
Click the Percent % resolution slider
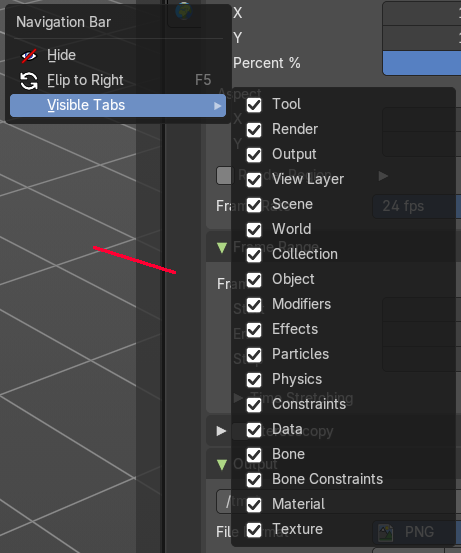(422, 63)
